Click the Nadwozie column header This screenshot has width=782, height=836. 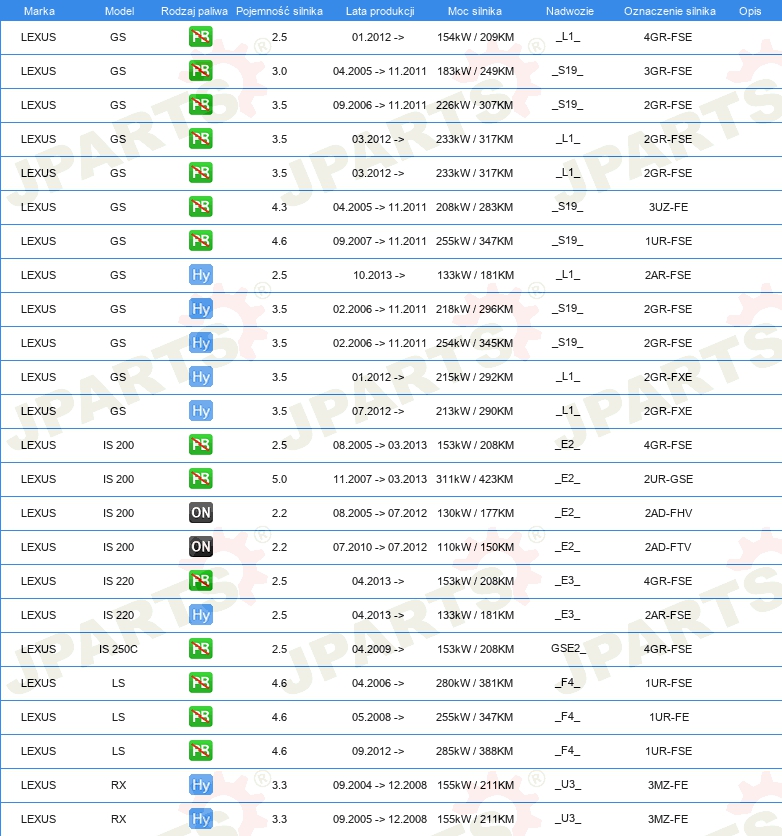click(569, 11)
